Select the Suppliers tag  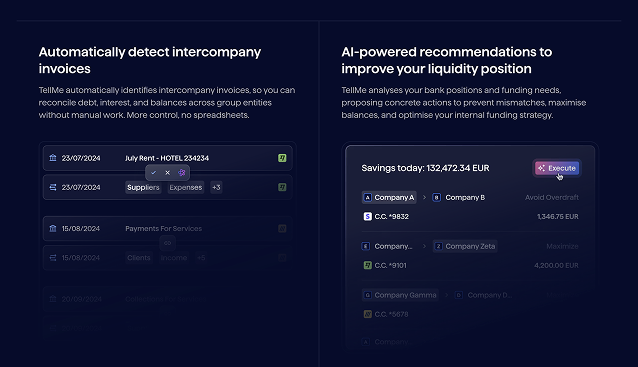143,188
